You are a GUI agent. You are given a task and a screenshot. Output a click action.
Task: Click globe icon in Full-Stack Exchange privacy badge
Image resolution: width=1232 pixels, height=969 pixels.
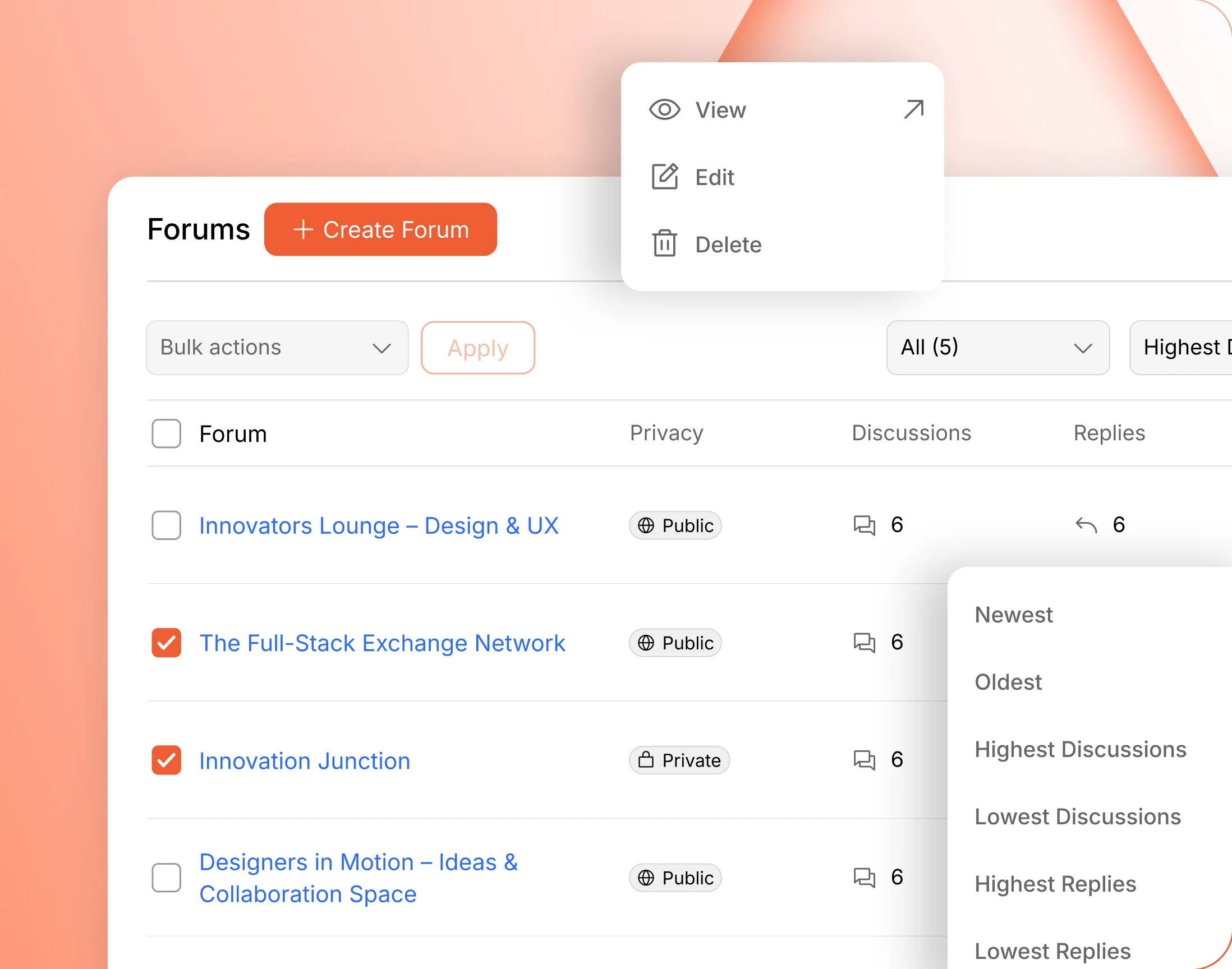coord(646,643)
